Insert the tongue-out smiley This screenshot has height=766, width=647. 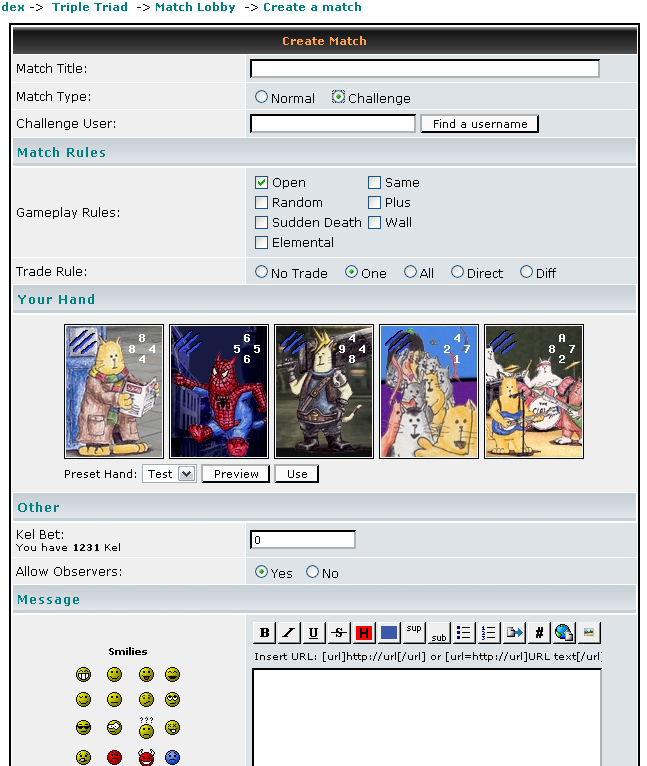tap(146, 675)
